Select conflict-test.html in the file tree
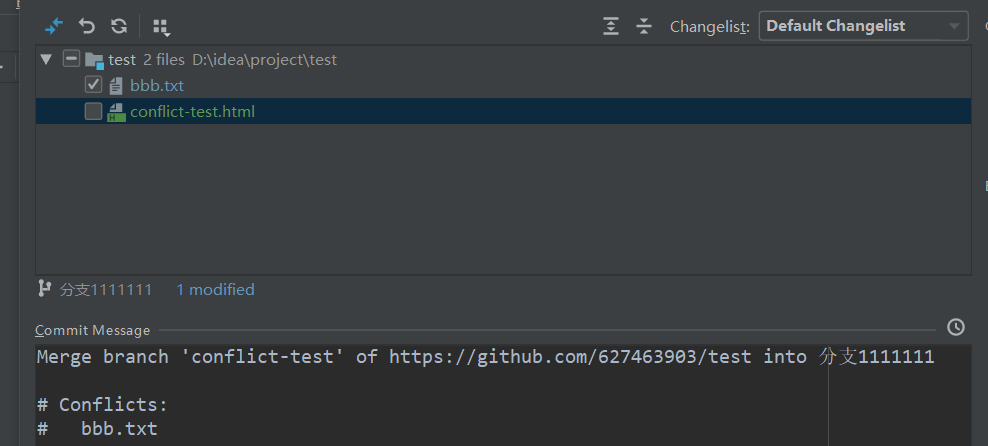Screen dimensions: 988x446 pos(192,112)
